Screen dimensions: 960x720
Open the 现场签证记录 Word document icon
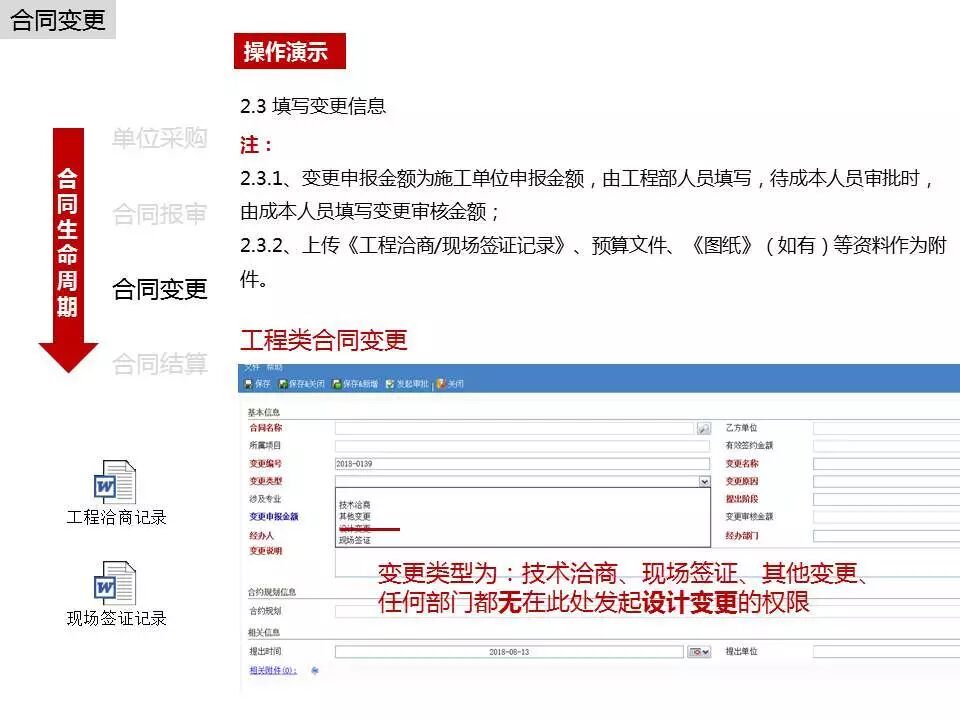point(114,583)
